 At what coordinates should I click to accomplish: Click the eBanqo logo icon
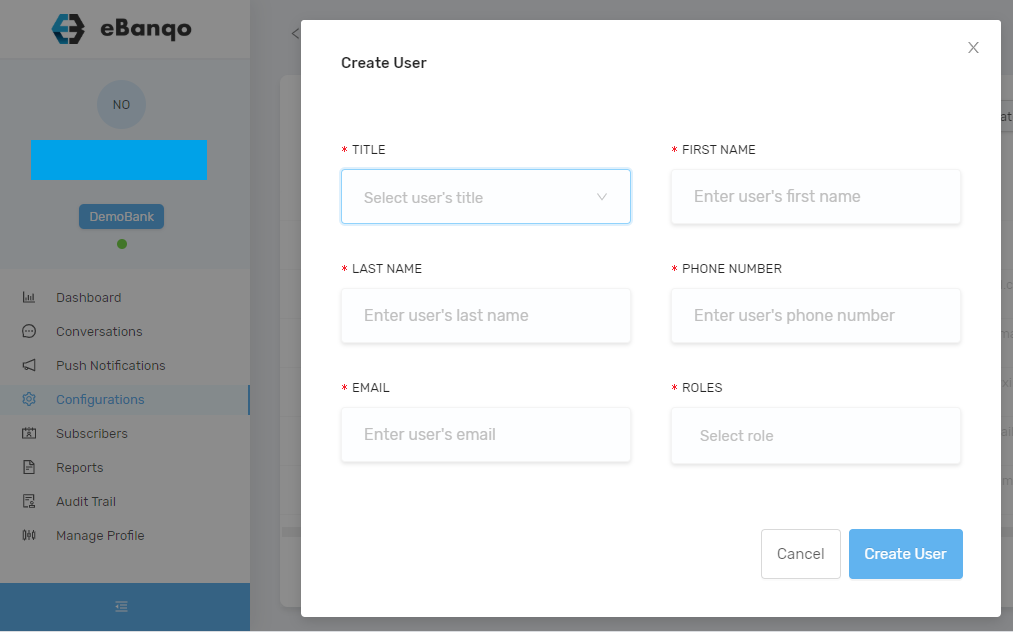[x=68, y=29]
